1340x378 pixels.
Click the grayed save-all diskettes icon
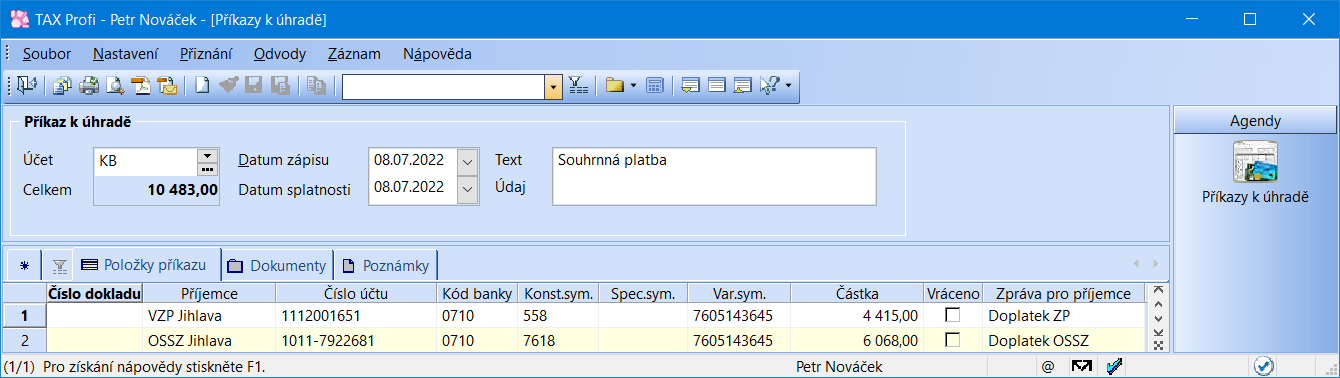coord(280,86)
